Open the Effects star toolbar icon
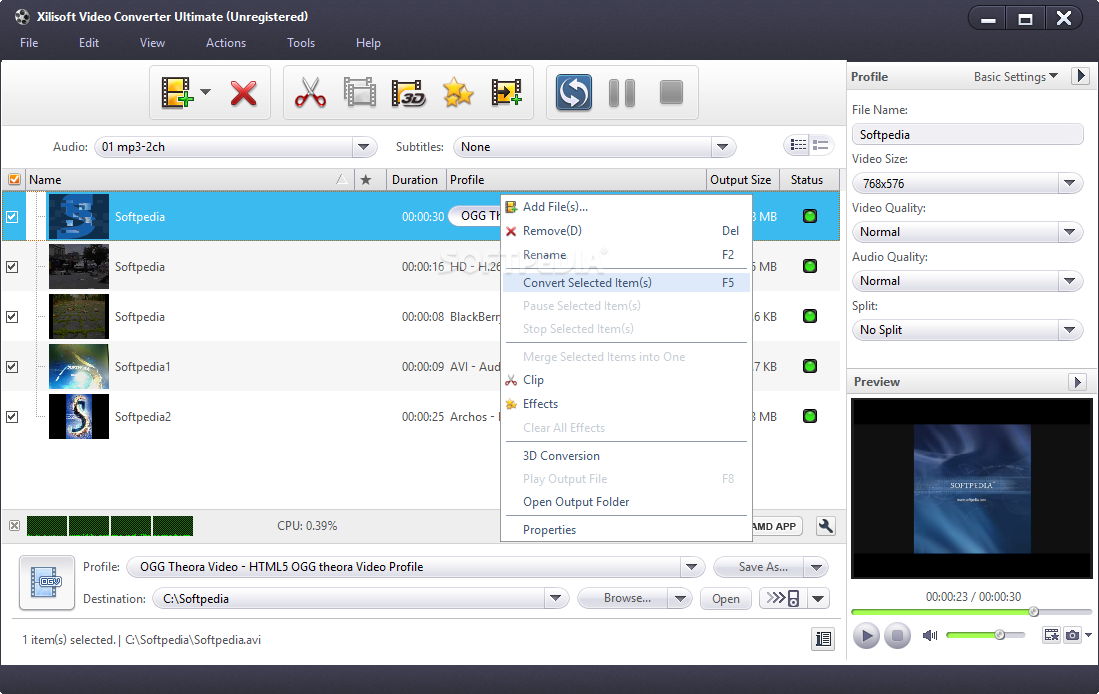 pos(458,93)
